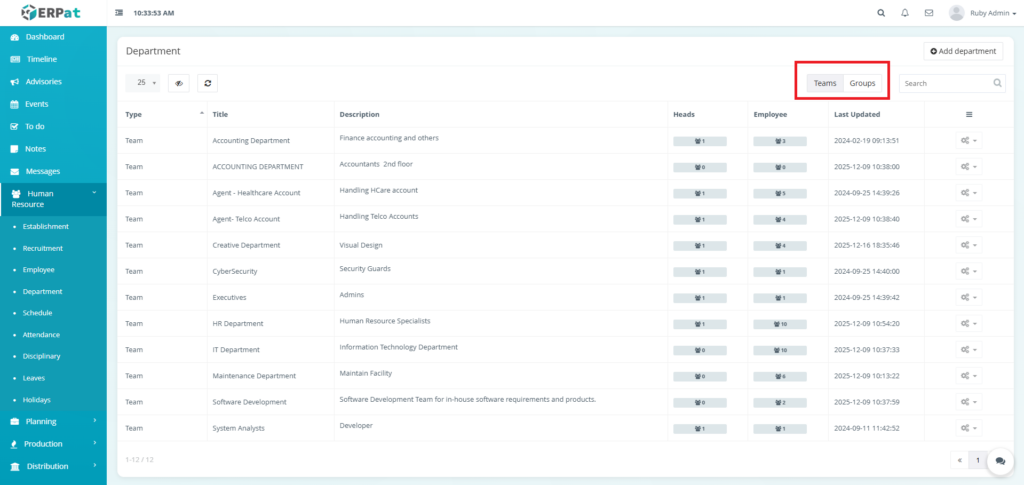Switch the view to Groups

[862, 83]
